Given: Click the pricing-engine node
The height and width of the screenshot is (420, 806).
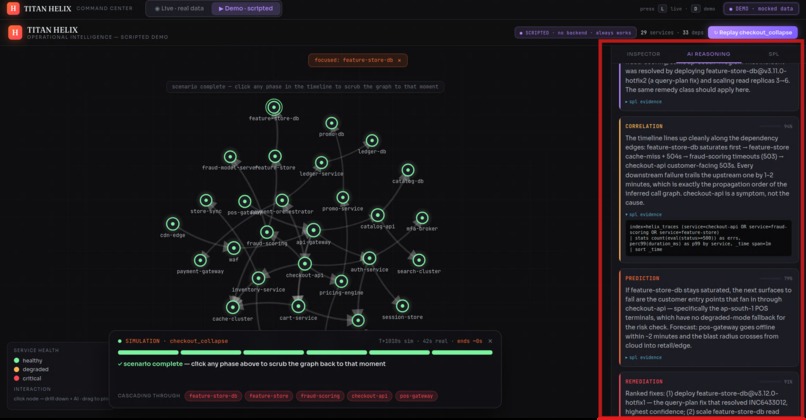Looking at the screenshot, I should (x=341, y=281).
